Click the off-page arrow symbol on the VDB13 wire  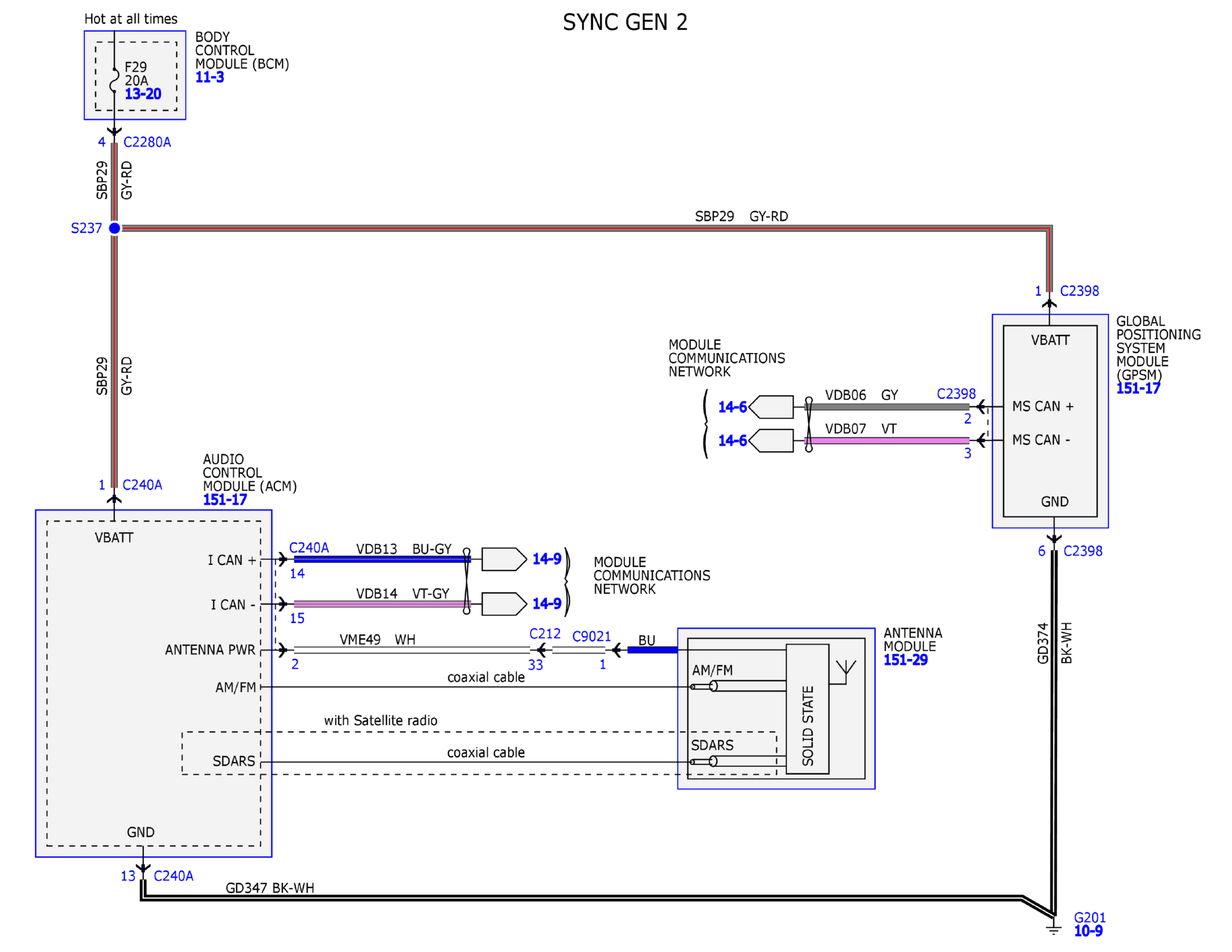(504, 559)
